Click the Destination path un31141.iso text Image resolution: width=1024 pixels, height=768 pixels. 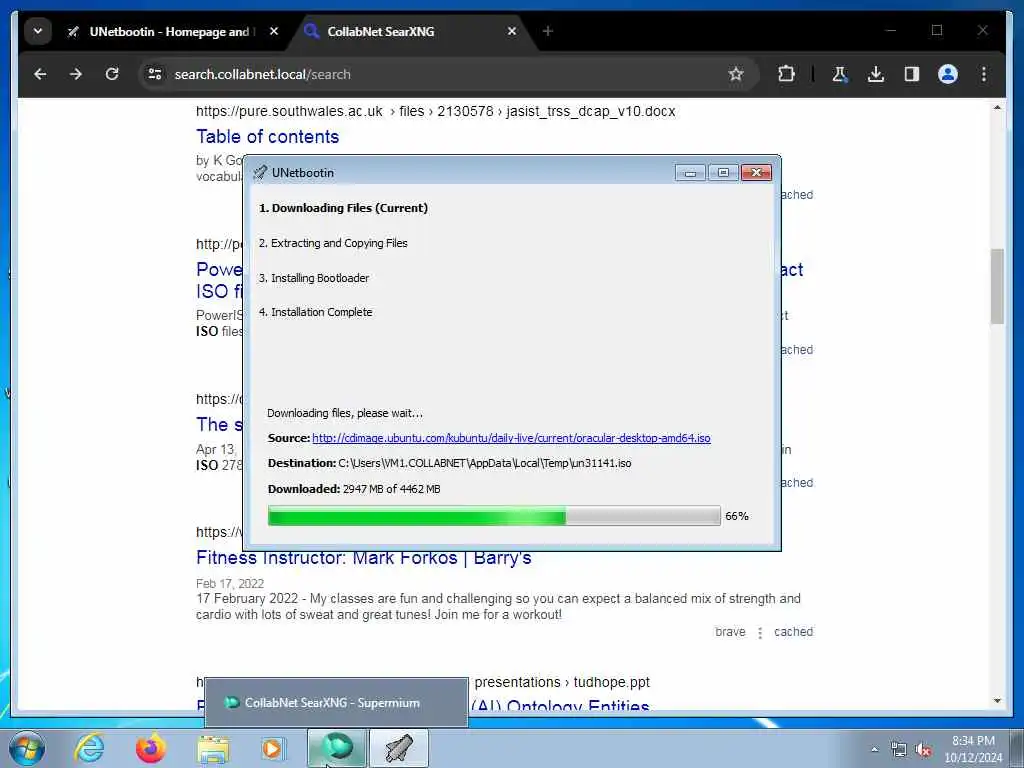point(485,463)
